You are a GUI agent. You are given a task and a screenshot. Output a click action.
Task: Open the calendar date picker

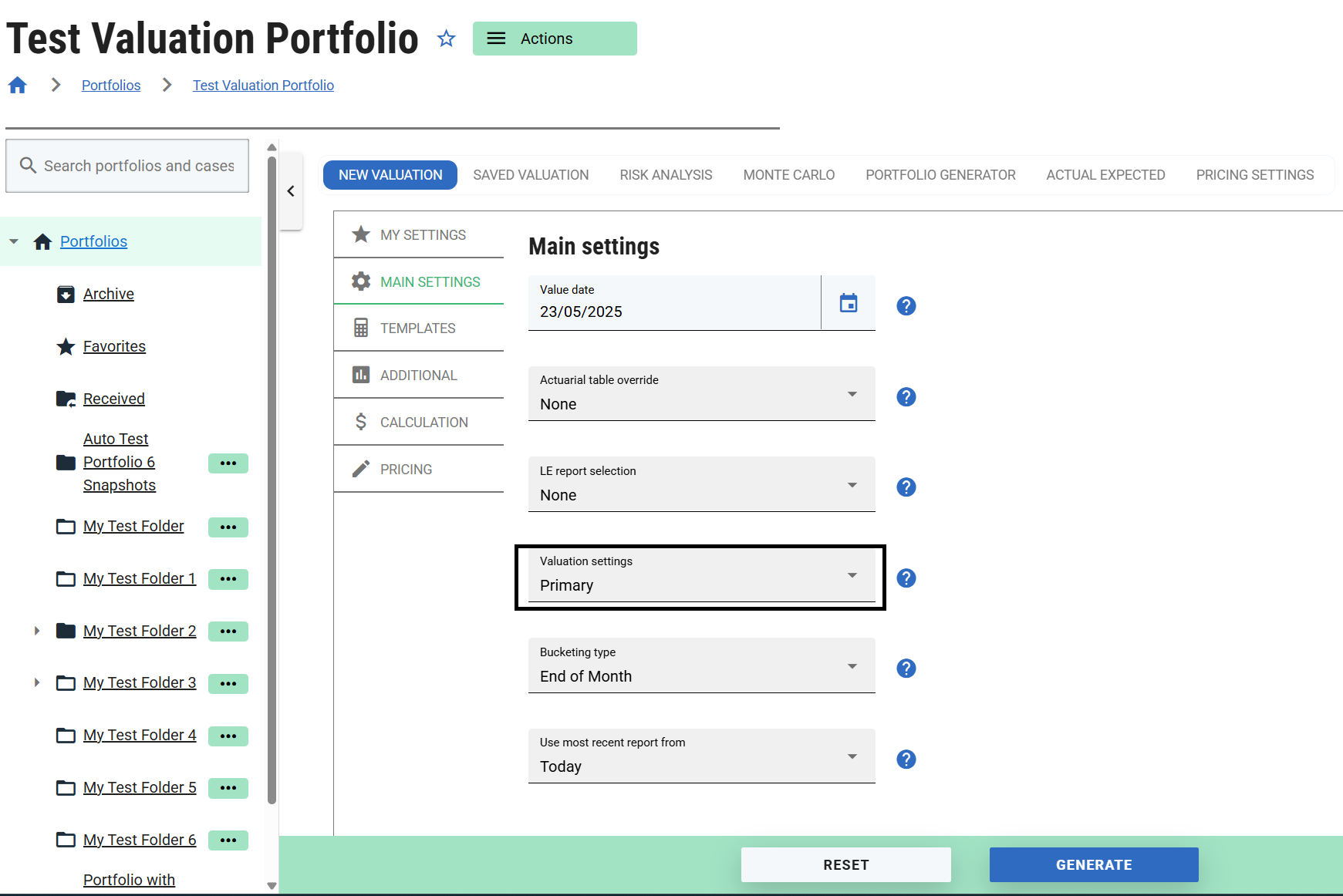point(848,303)
